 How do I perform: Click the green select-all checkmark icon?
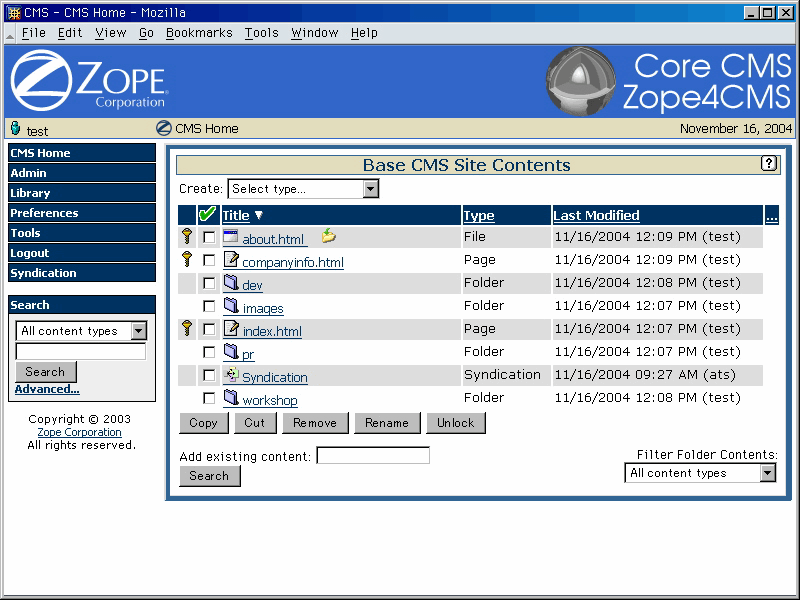coord(208,214)
